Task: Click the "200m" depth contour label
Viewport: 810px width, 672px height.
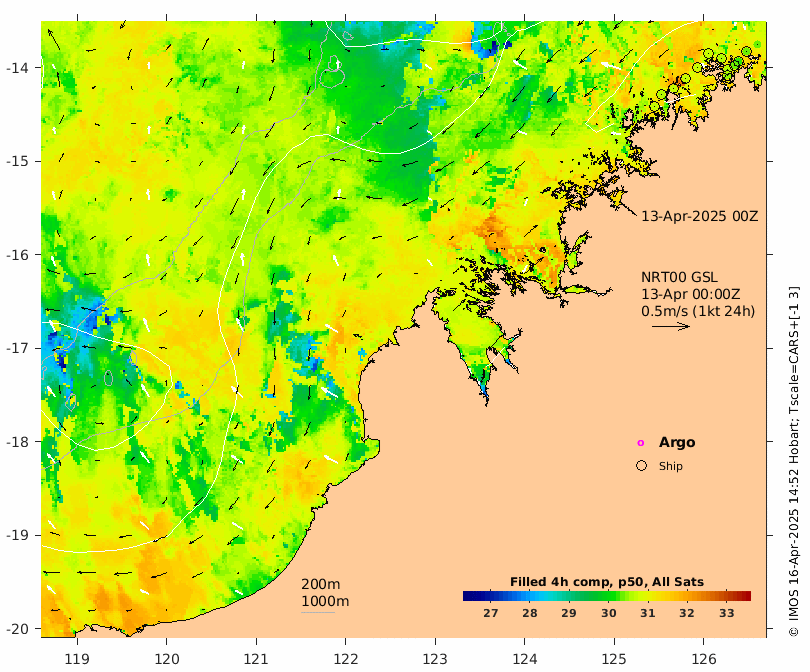Action: 321,584
